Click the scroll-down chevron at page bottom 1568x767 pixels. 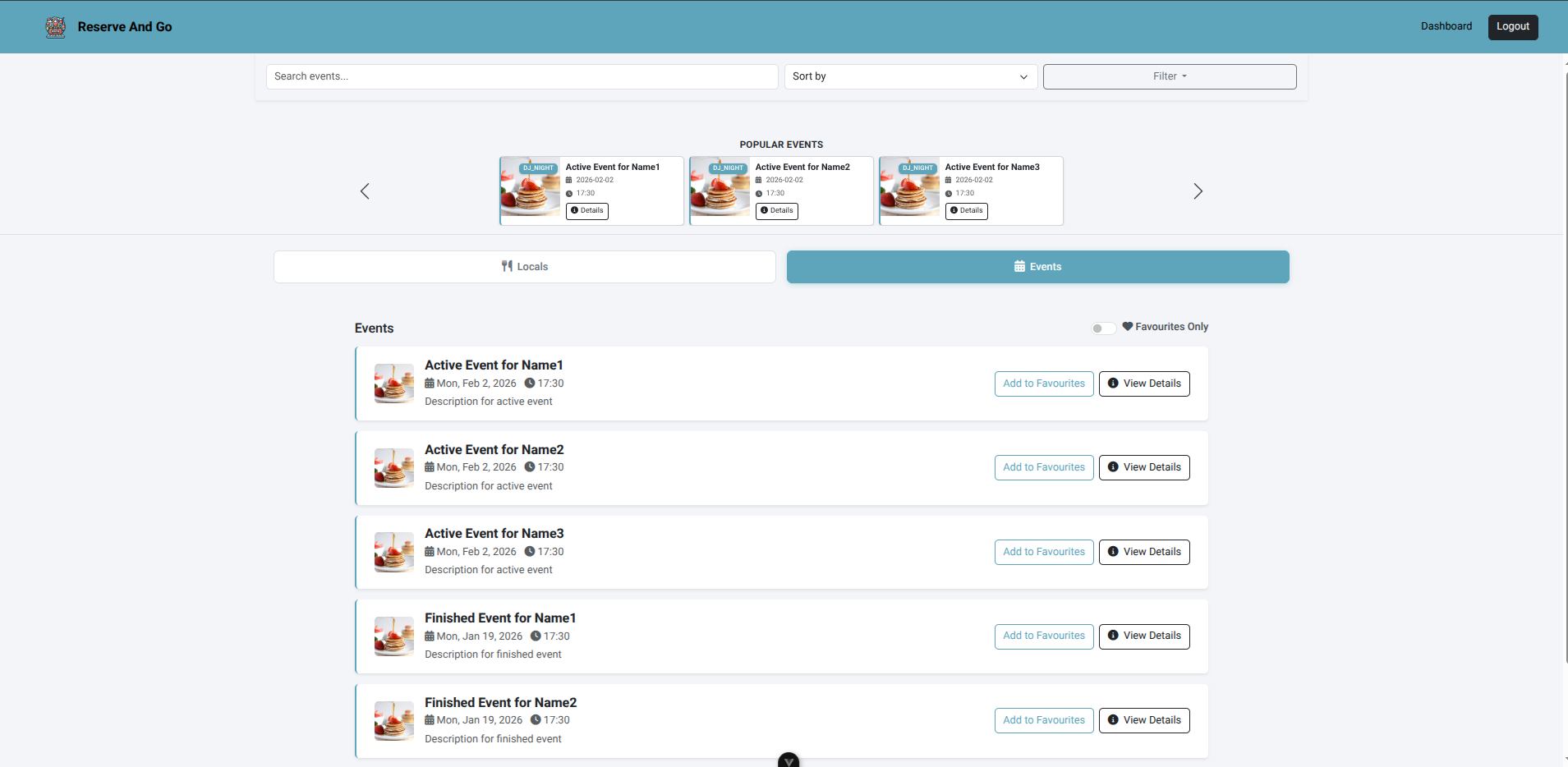[789, 760]
